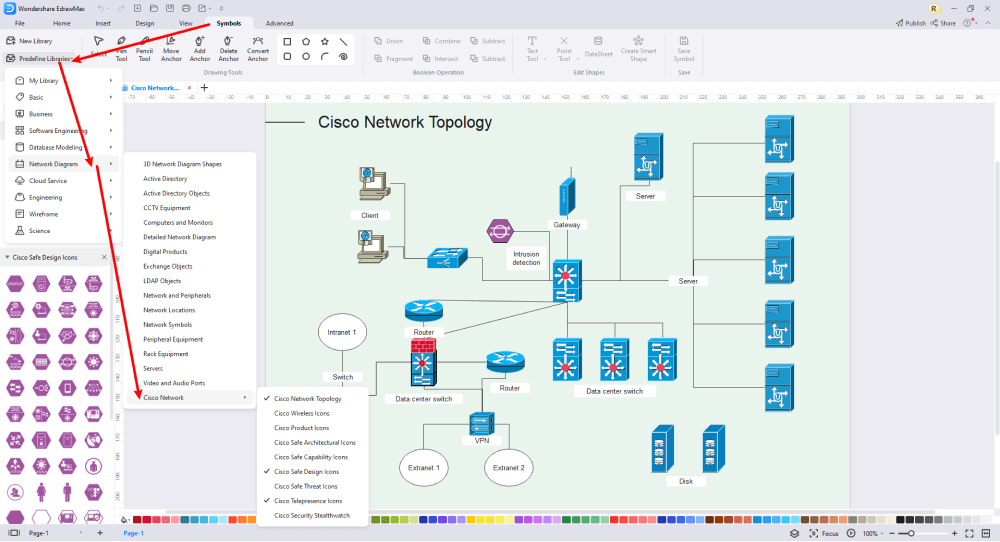This screenshot has width=1000, height=542.
Task: Close the Cisco Safe Design Icons panel
Action: (x=104, y=258)
